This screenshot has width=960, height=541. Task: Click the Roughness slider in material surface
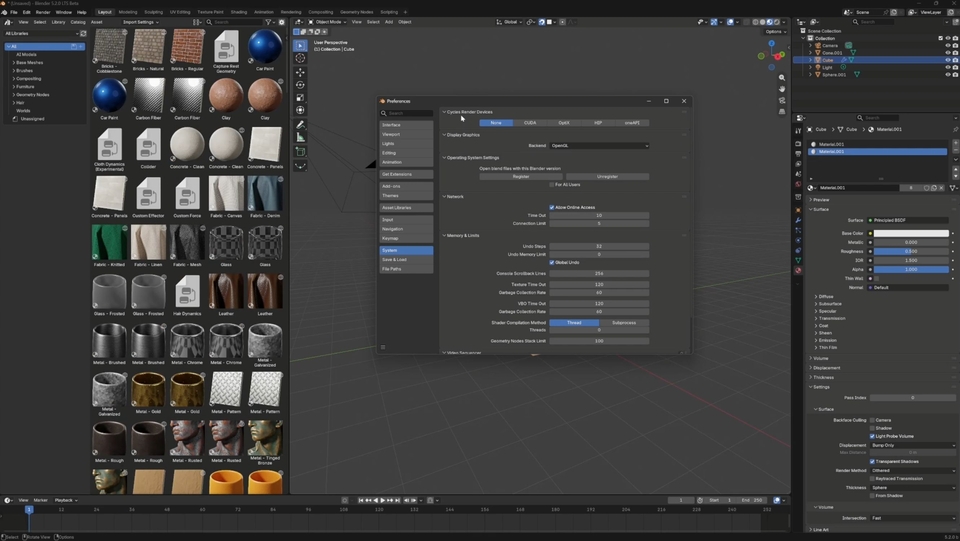tap(910, 252)
